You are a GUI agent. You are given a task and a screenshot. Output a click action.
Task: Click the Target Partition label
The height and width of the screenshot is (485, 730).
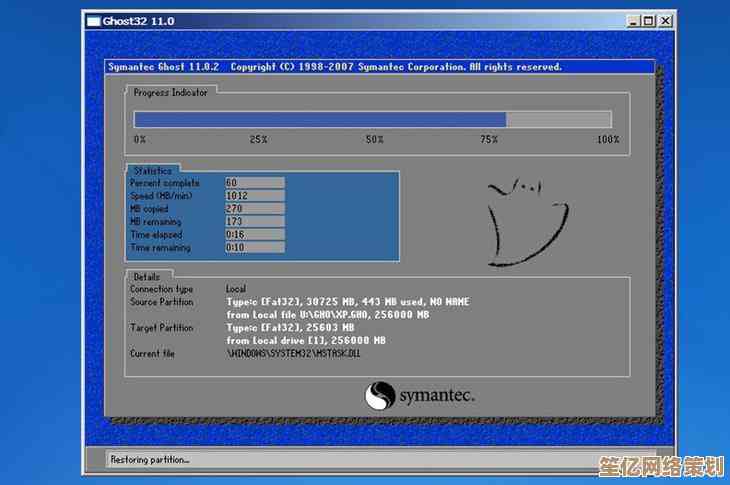click(162, 328)
